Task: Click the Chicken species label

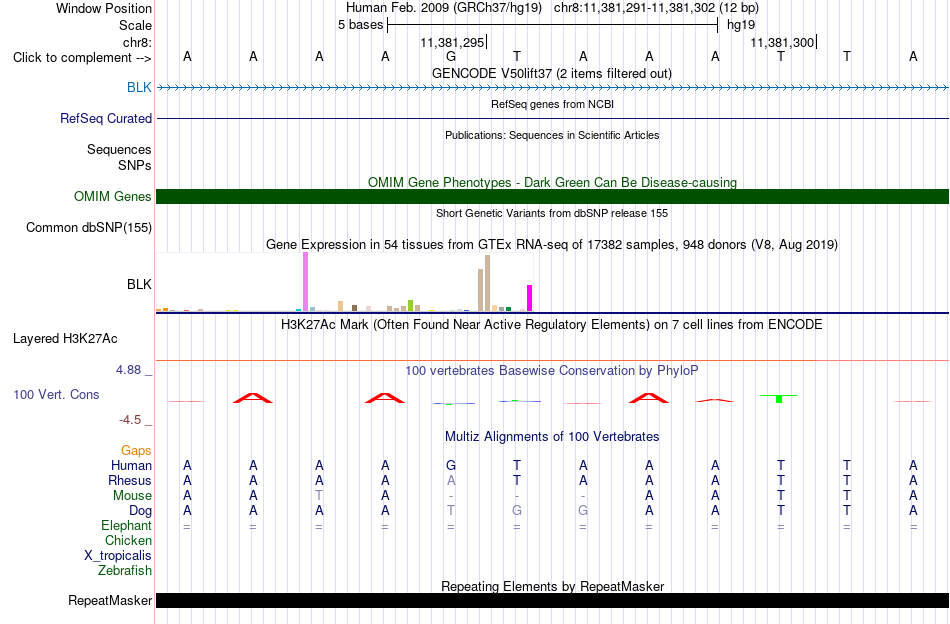Action: (x=128, y=540)
